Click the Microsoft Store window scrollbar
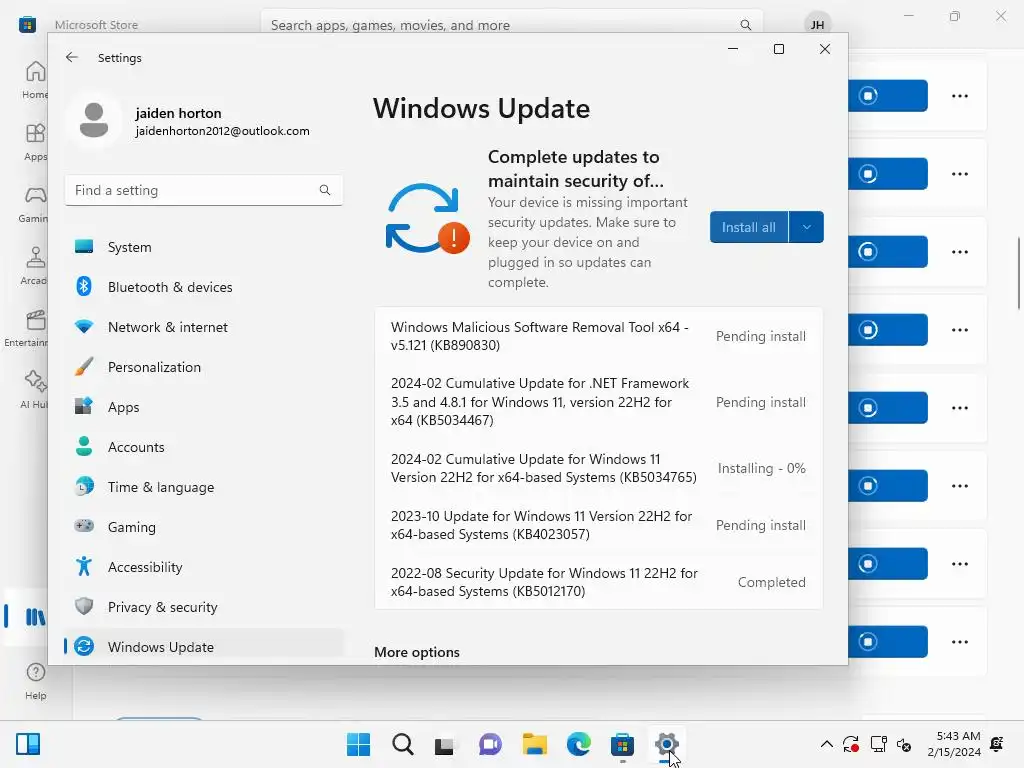Screen dimensions: 1024x768 (1019, 273)
